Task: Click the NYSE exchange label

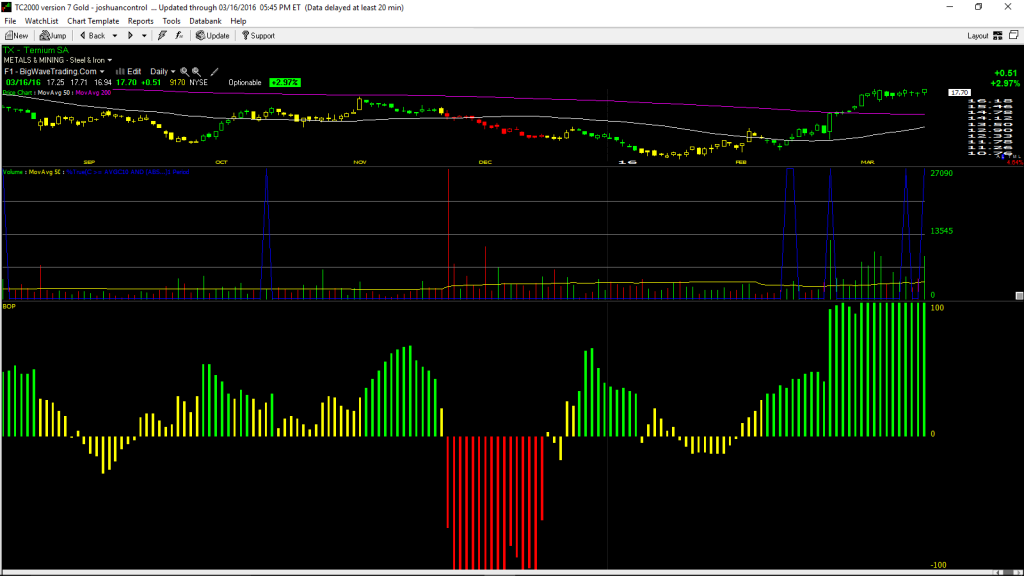Action: (199, 83)
